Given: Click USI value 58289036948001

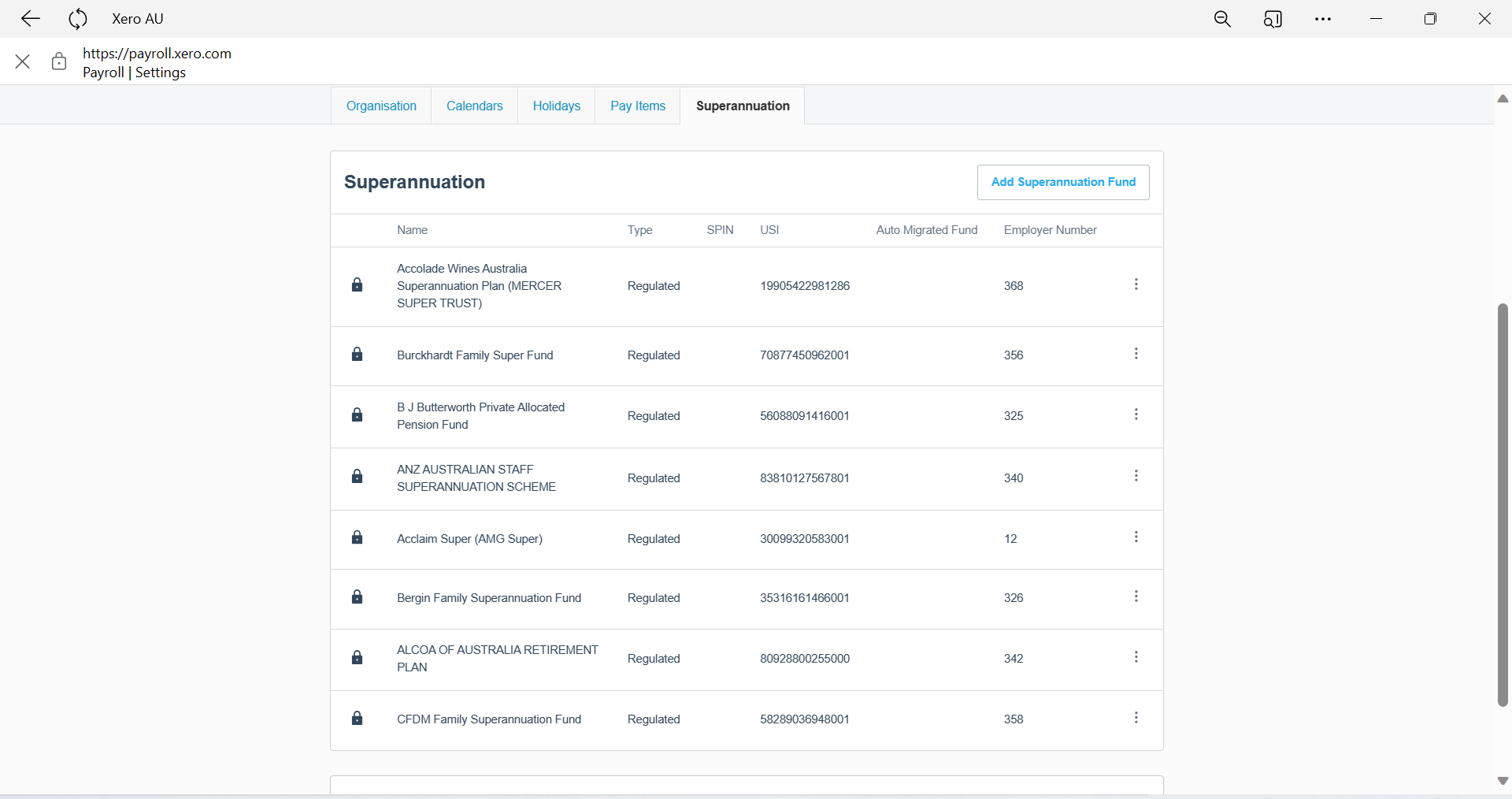Looking at the screenshot, I should point(805,719).
